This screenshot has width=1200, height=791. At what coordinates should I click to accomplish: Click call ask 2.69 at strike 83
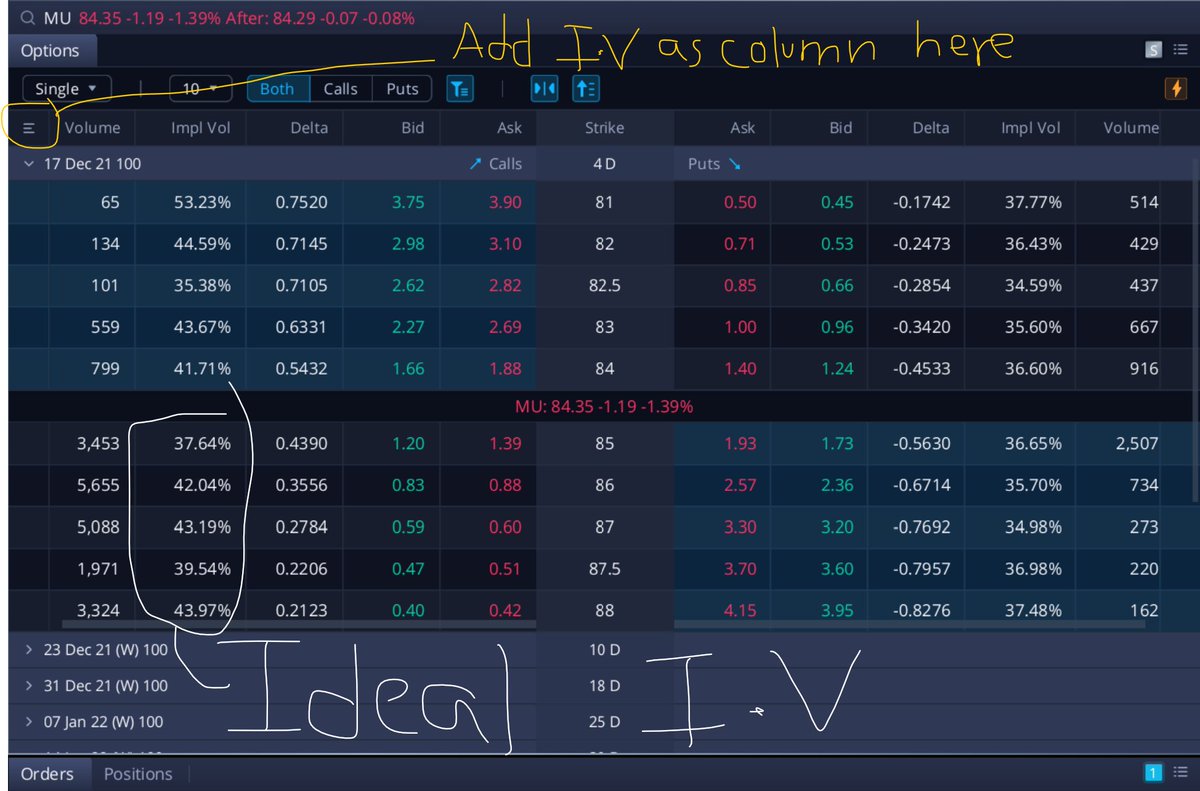click(505, 327)
